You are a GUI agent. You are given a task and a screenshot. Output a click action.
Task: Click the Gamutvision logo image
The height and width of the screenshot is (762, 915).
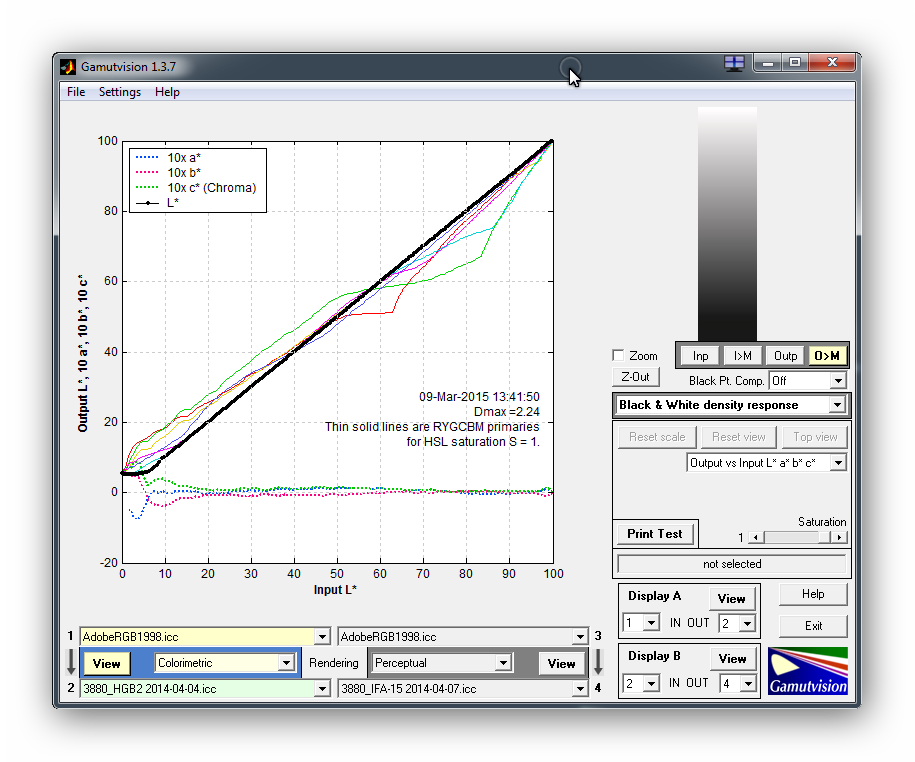807,671
